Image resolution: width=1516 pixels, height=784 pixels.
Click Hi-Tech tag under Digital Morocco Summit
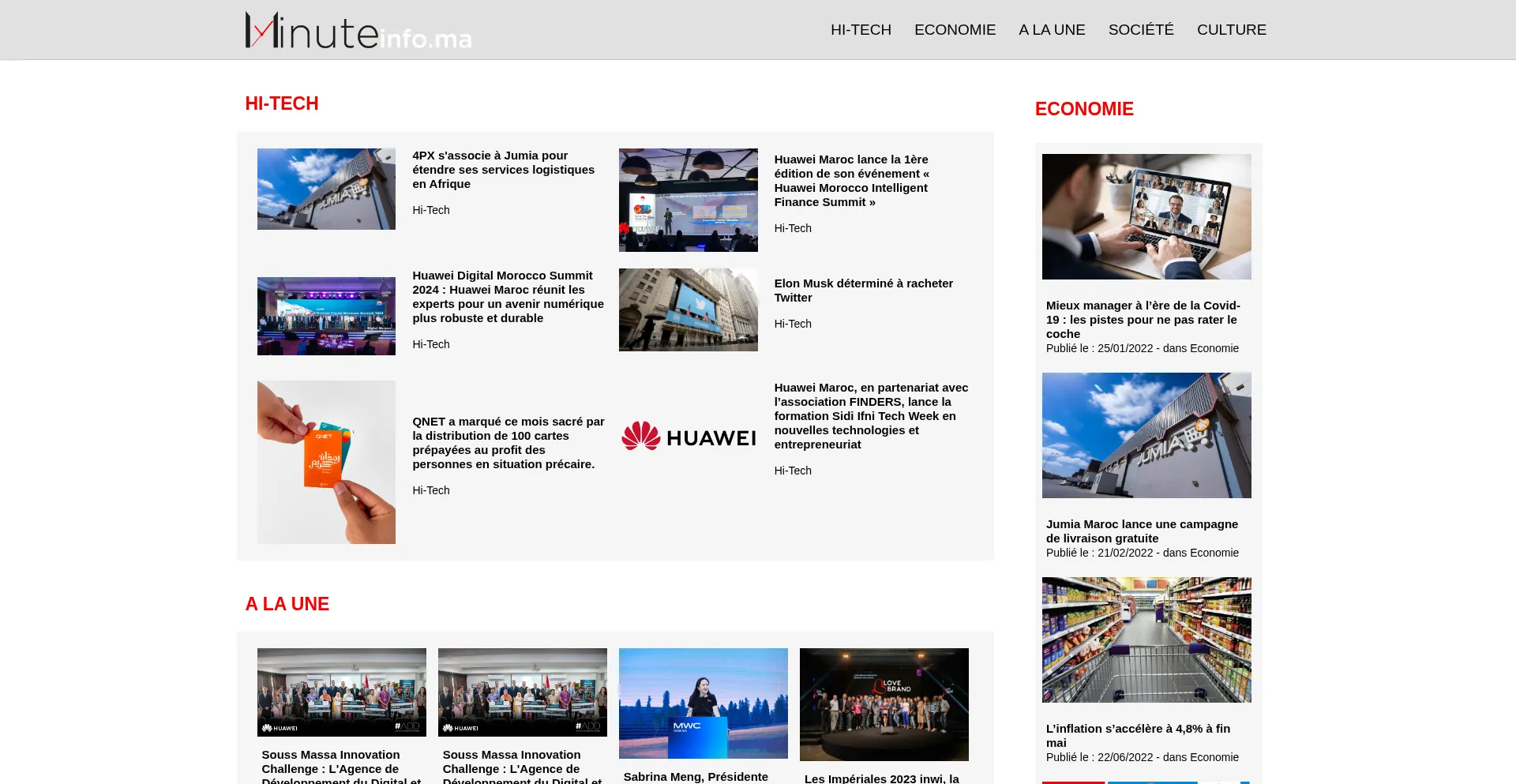431,344
